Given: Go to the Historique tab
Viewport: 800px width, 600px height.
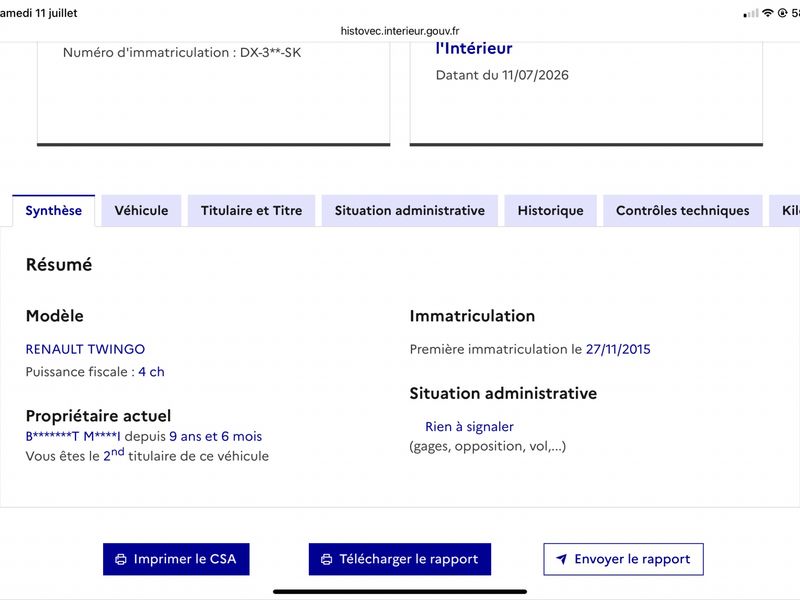Looking at the screenshot, I should click(x=551, y=210).
